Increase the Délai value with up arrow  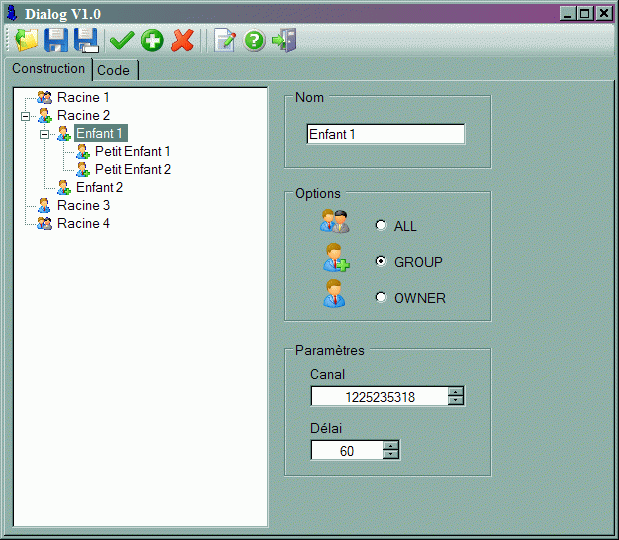click(390, 446)
